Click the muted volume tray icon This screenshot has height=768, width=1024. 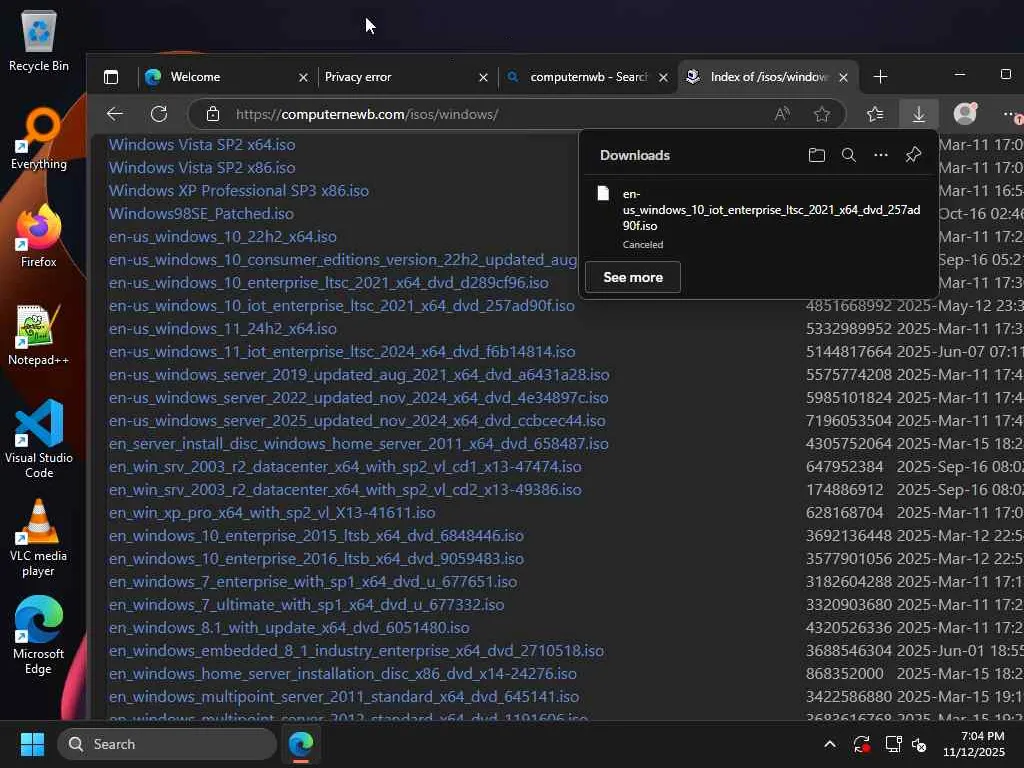pyautogui.click(x=919, y=744)
